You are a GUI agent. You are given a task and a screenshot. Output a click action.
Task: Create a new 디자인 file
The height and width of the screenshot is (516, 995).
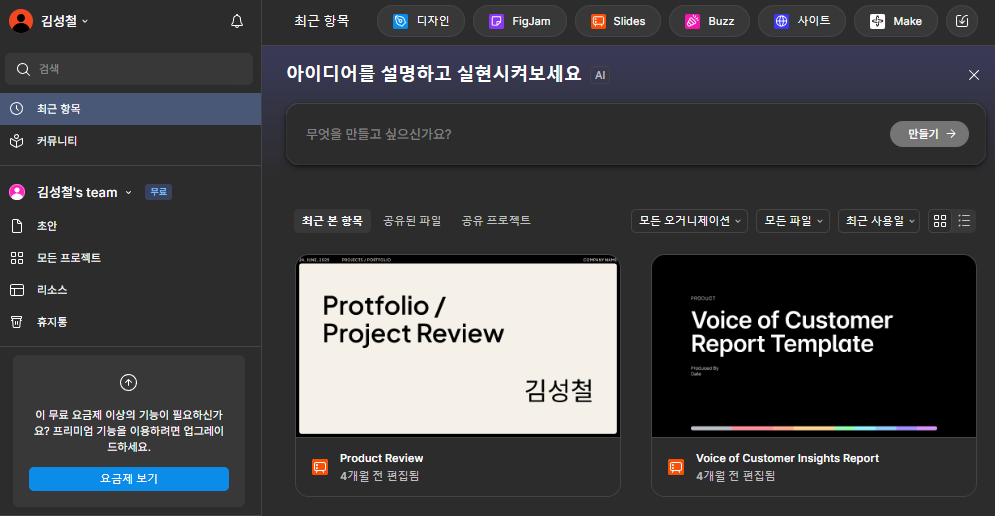421,21
